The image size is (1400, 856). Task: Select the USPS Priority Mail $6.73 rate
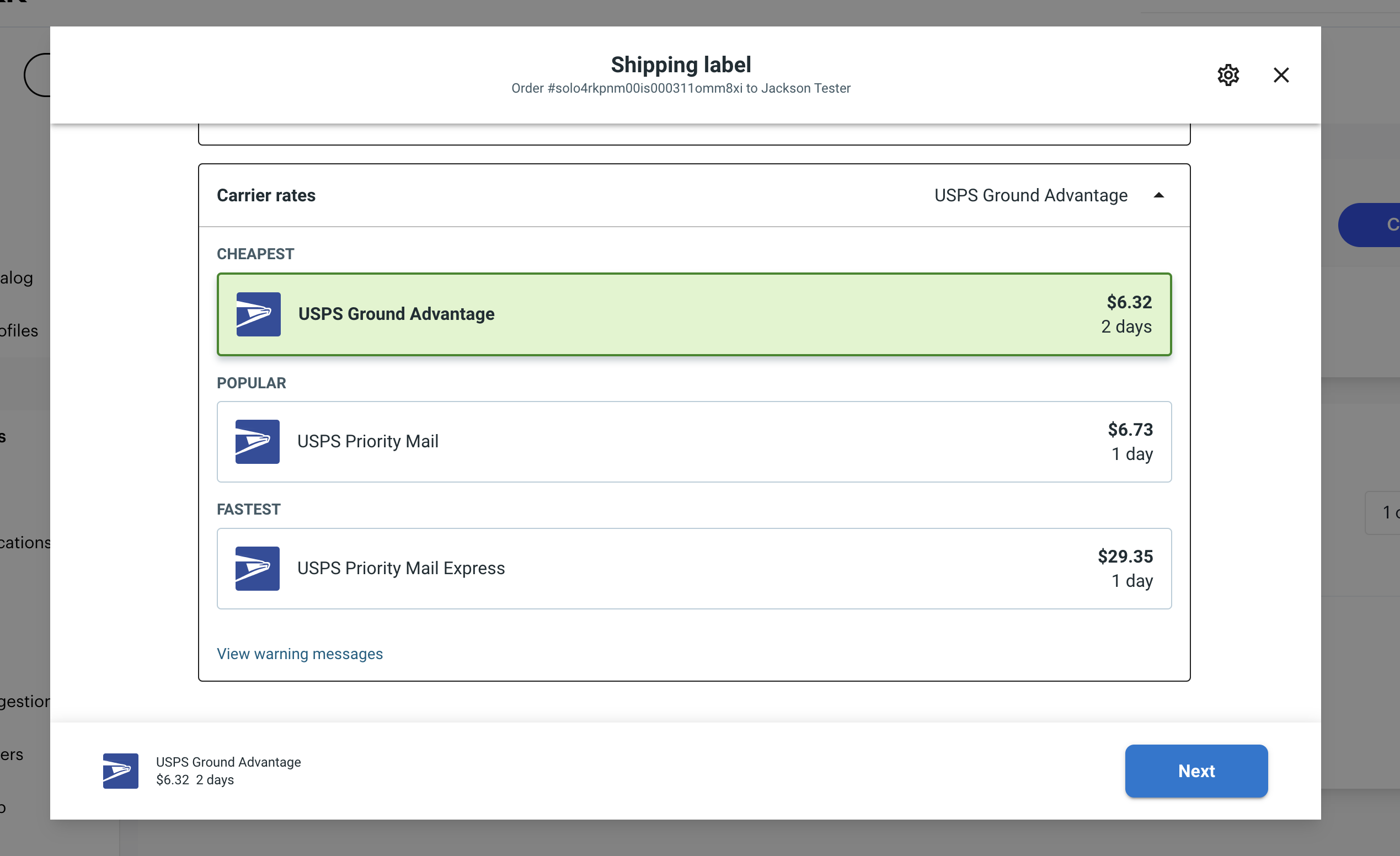tap(693, 441)
